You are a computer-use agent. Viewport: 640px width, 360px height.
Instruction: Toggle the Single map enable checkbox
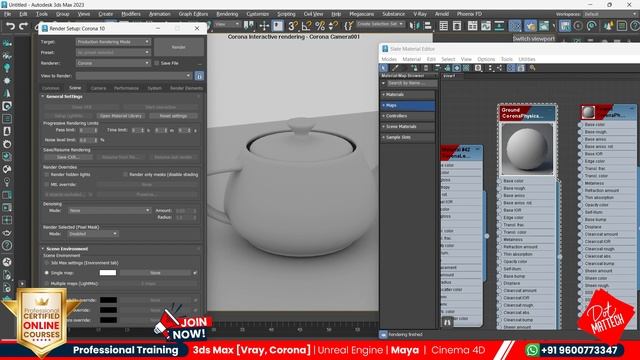pos(195,273)
